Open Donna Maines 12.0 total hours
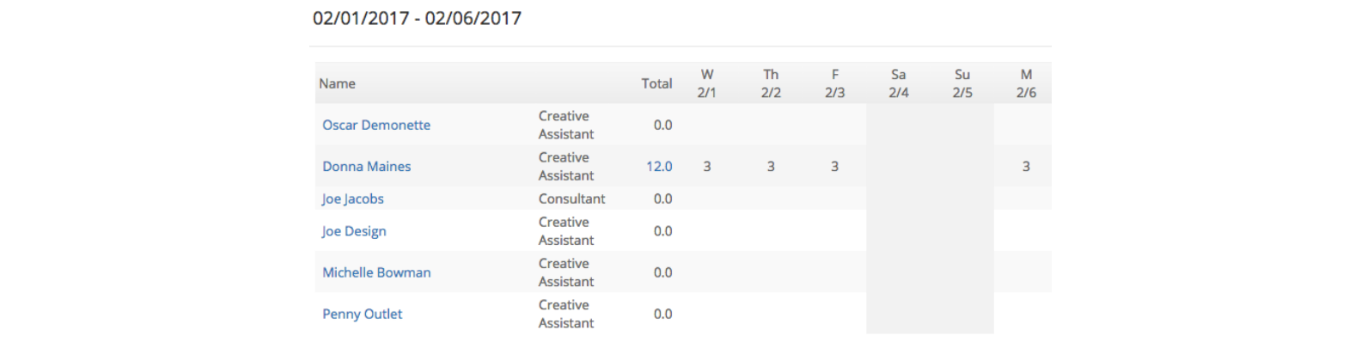 (x=659, y=167)
